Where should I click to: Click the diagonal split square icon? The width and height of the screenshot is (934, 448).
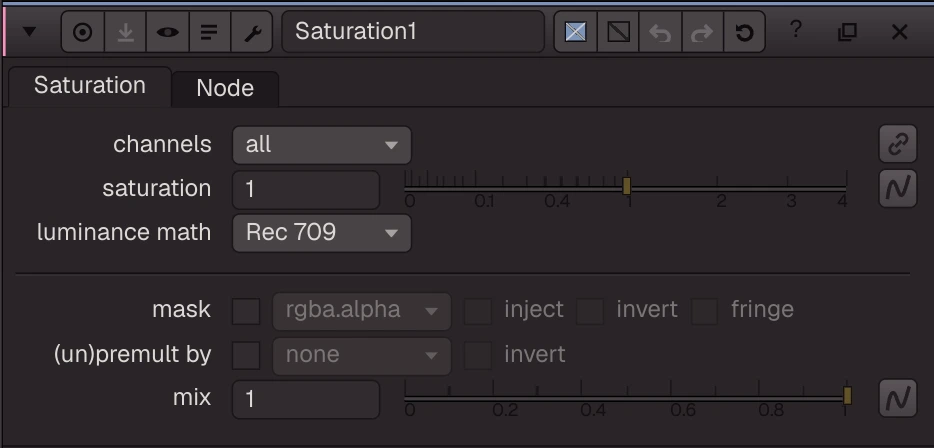(618, 32)
